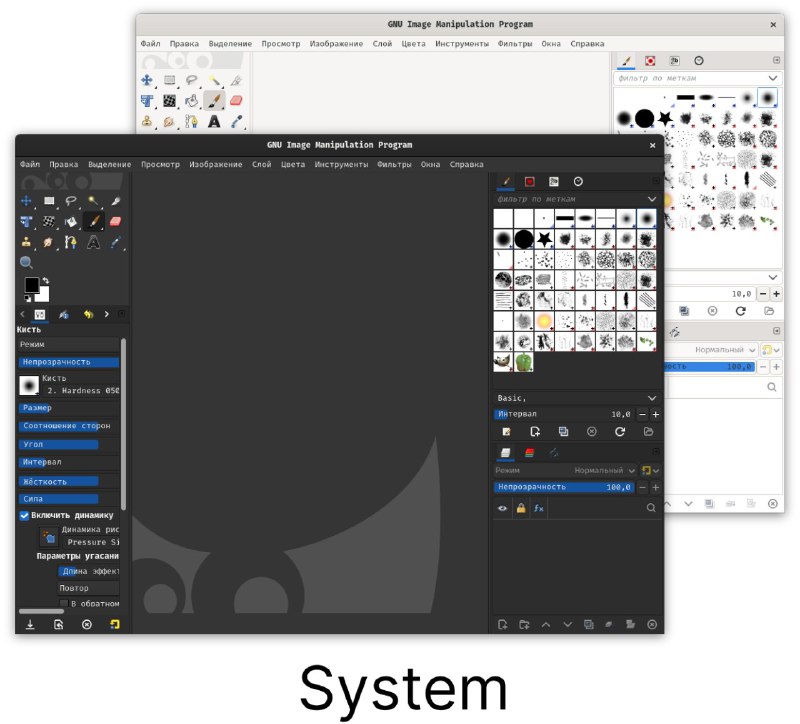The height and width of the screenshot is (724, 800).
Task: Toggle the Включить динамику checkbox
Action: (x=24, y=515)
